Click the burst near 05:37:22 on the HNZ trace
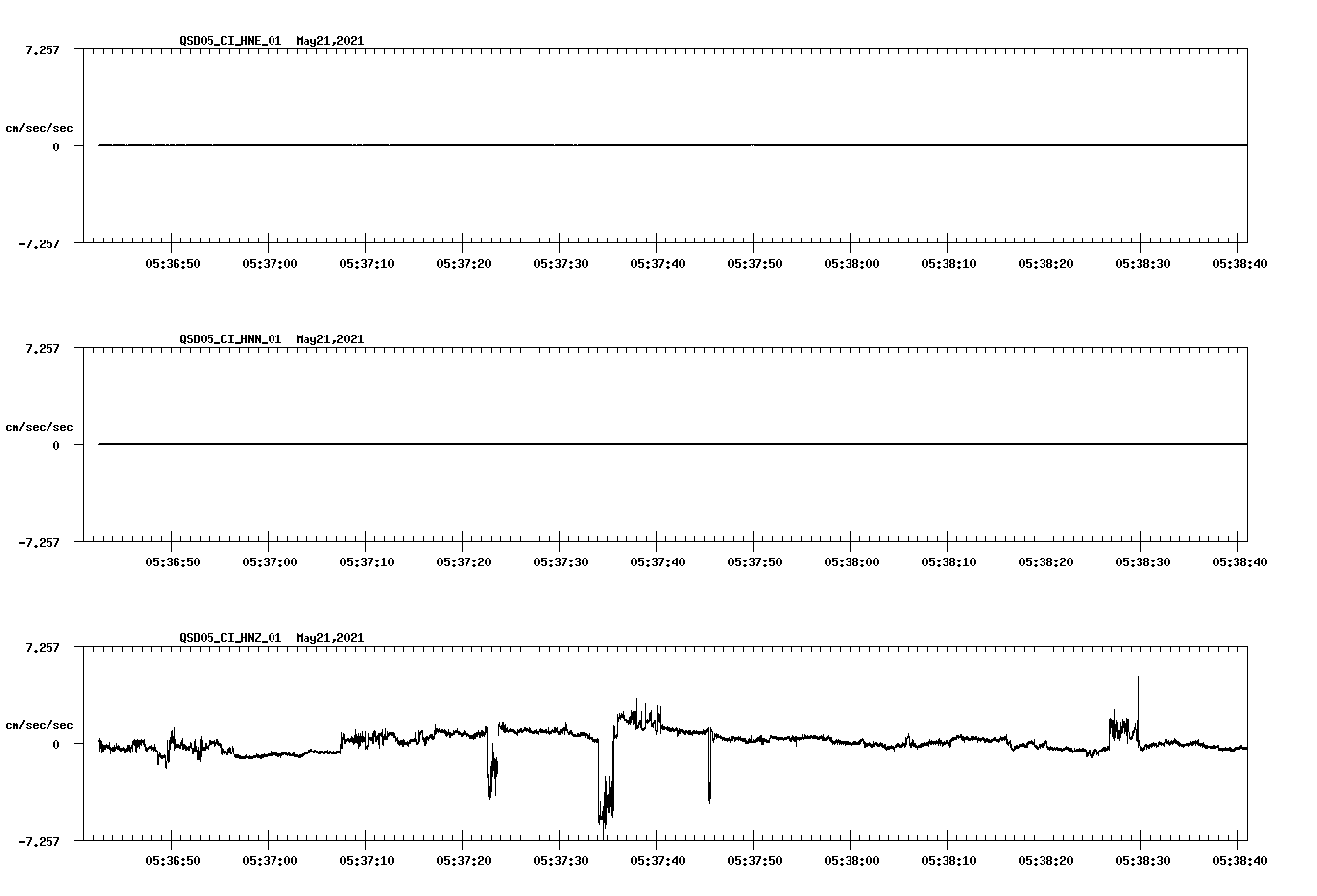 click(493, 776)
